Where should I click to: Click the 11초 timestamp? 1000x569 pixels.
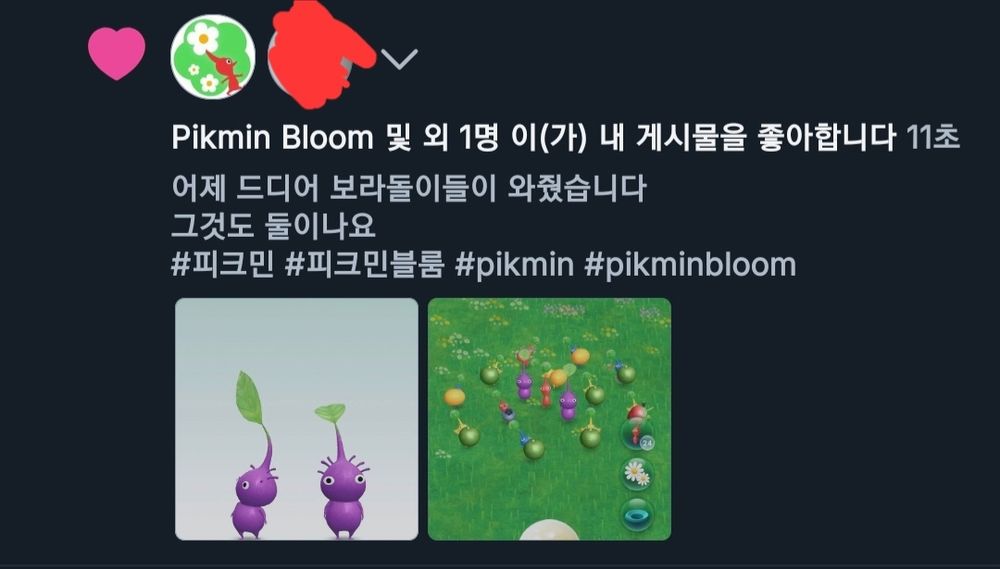coord(933,137)
